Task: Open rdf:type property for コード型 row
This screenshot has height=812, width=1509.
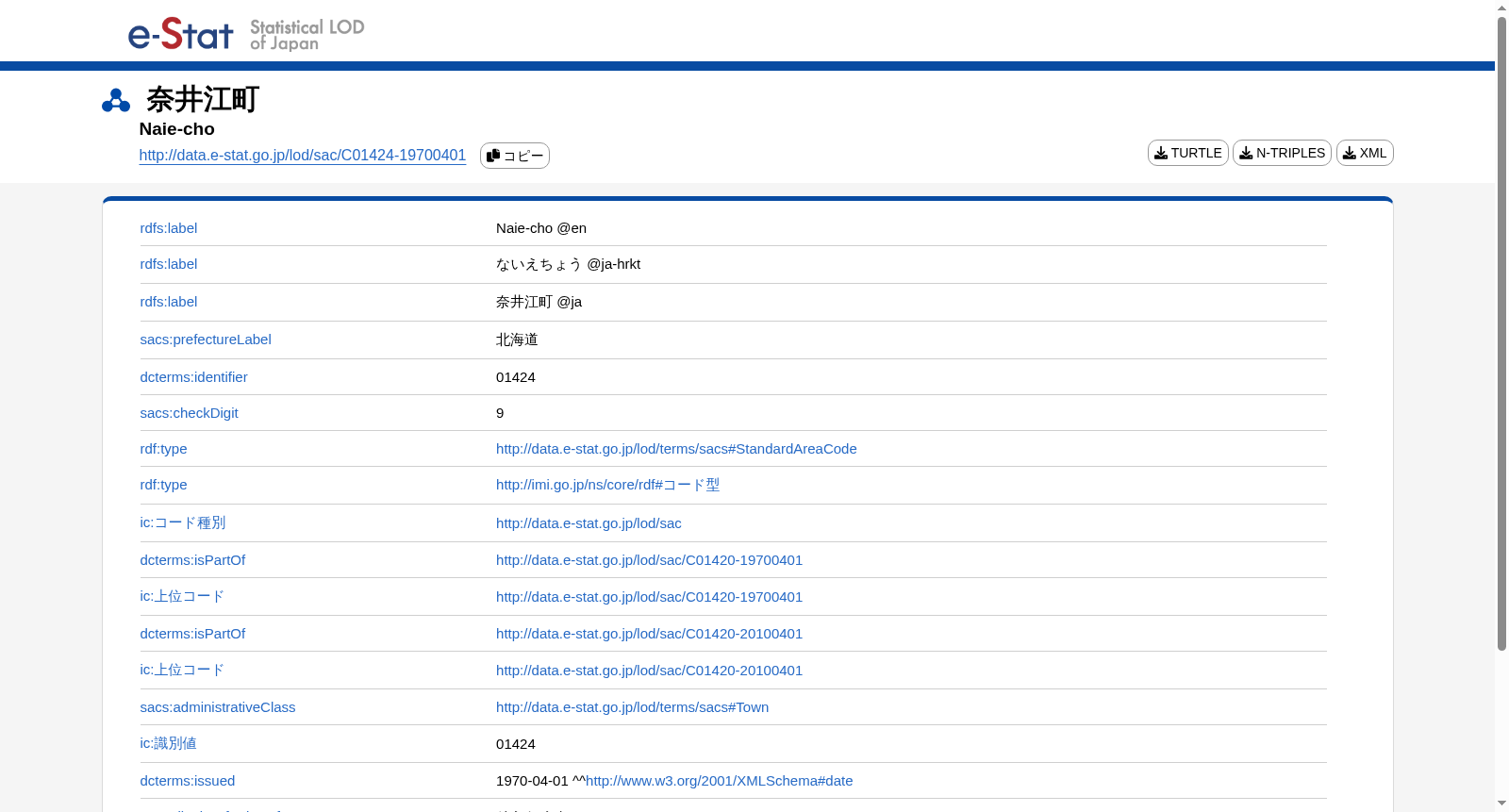Action: [x=164, y=485]
